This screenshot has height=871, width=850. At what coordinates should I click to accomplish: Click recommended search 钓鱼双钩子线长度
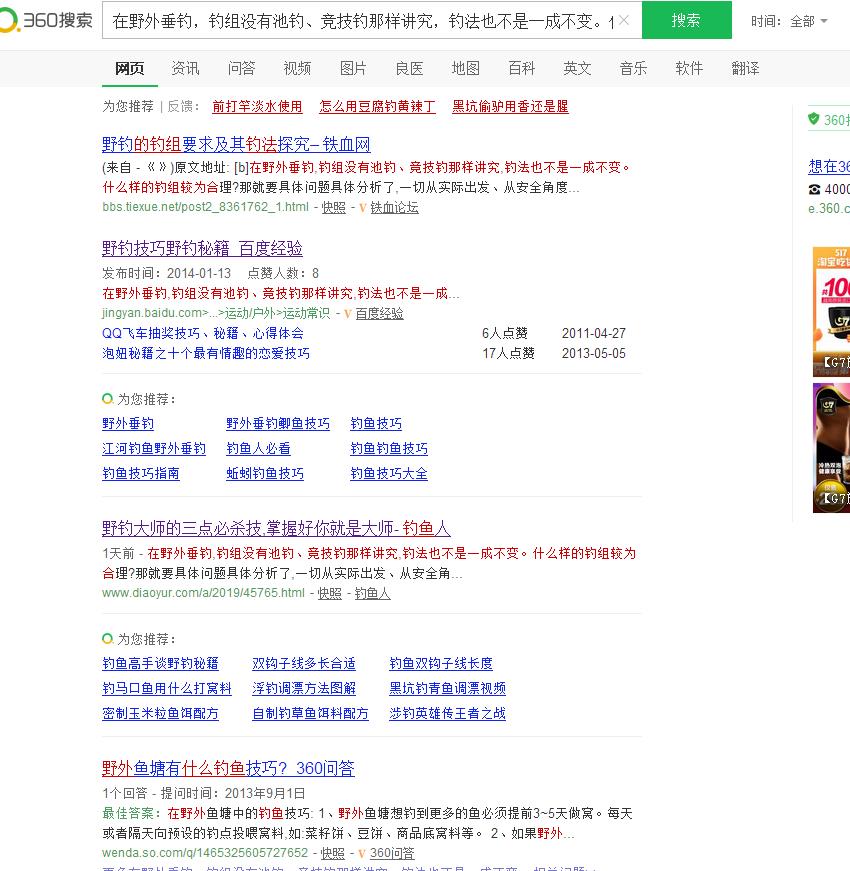click(441, 664)
